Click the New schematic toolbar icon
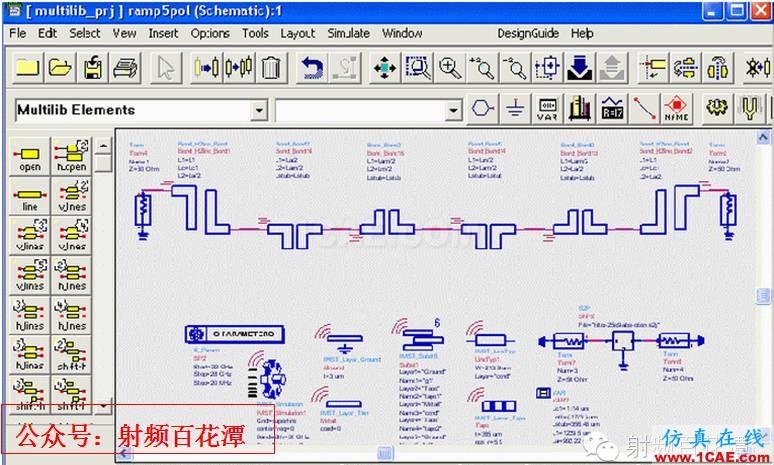 [28, 67]
